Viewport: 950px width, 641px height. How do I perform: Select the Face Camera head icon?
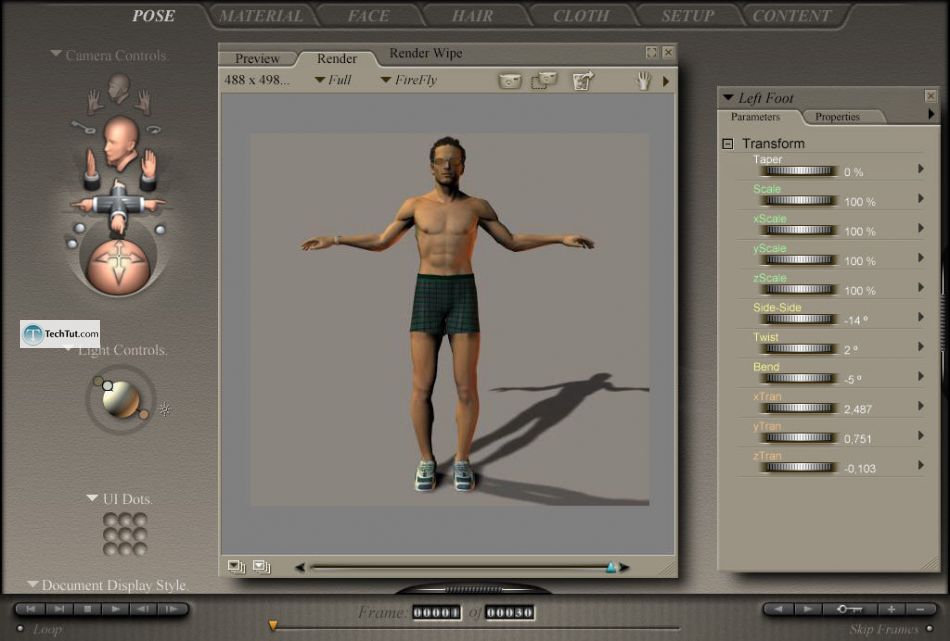point(119,88)
